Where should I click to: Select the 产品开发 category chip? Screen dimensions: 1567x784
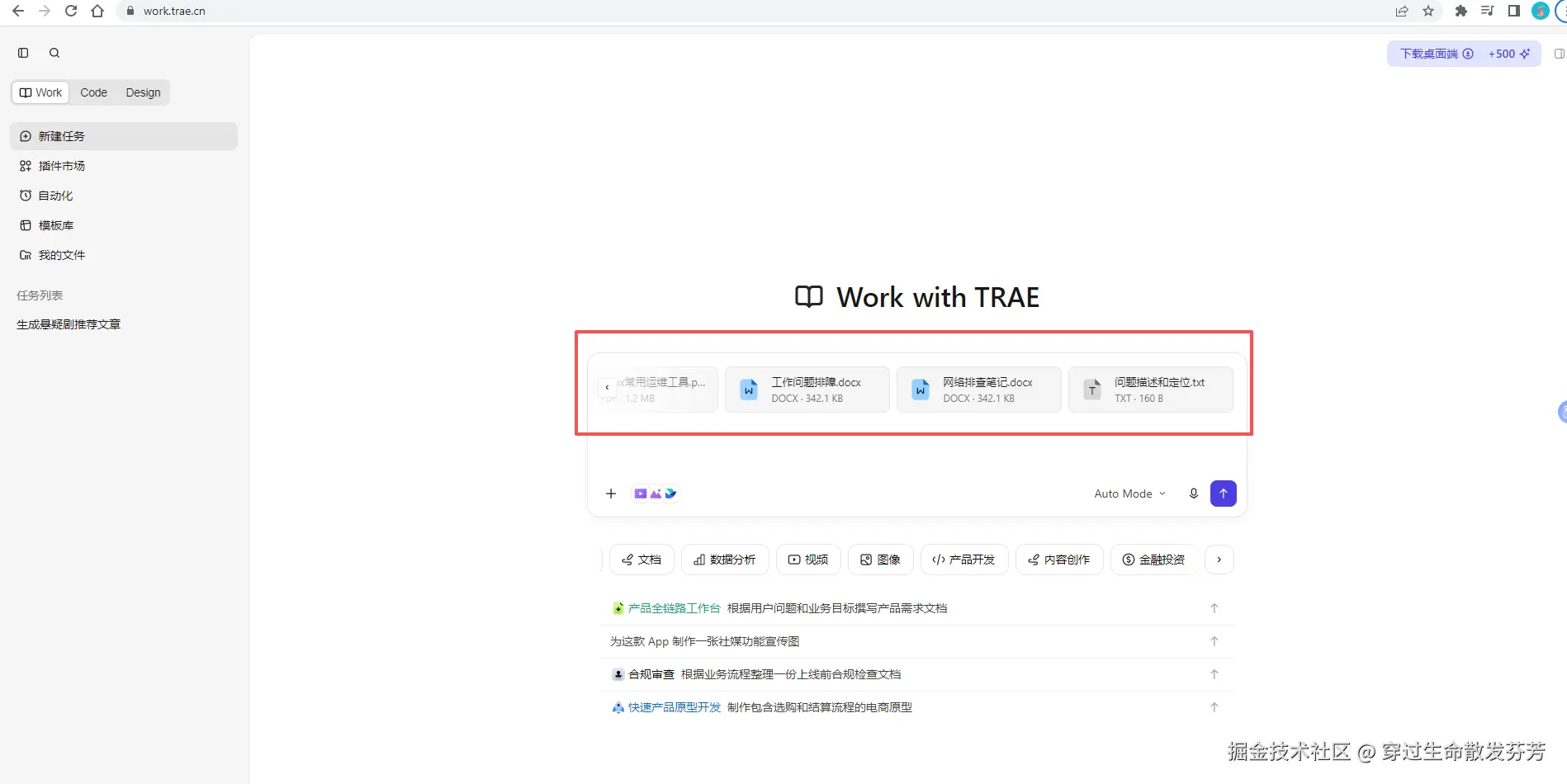964,560
